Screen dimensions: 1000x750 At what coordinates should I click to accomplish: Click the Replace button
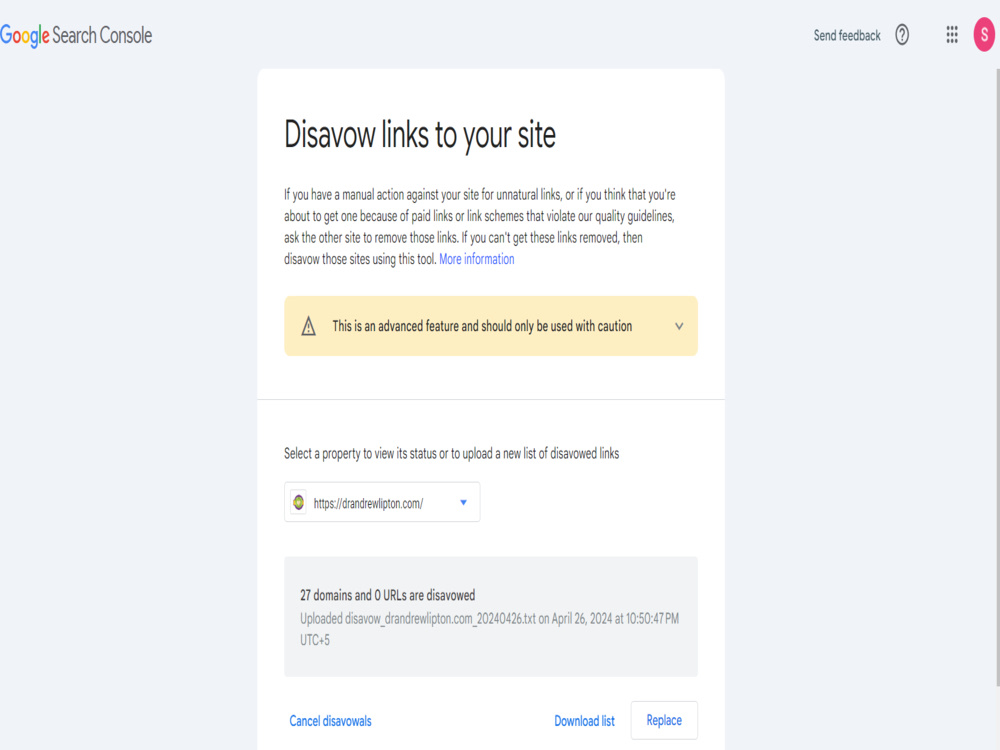coord(664,720)
